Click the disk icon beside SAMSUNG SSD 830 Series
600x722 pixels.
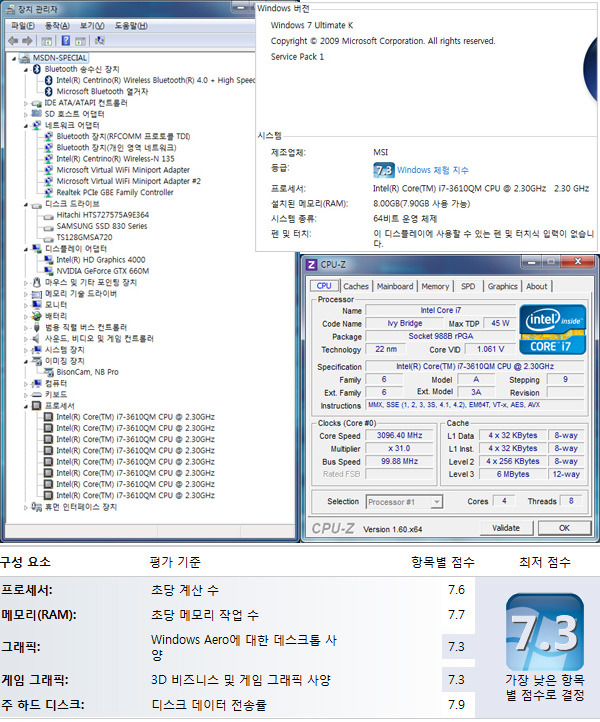coord(48,227)
